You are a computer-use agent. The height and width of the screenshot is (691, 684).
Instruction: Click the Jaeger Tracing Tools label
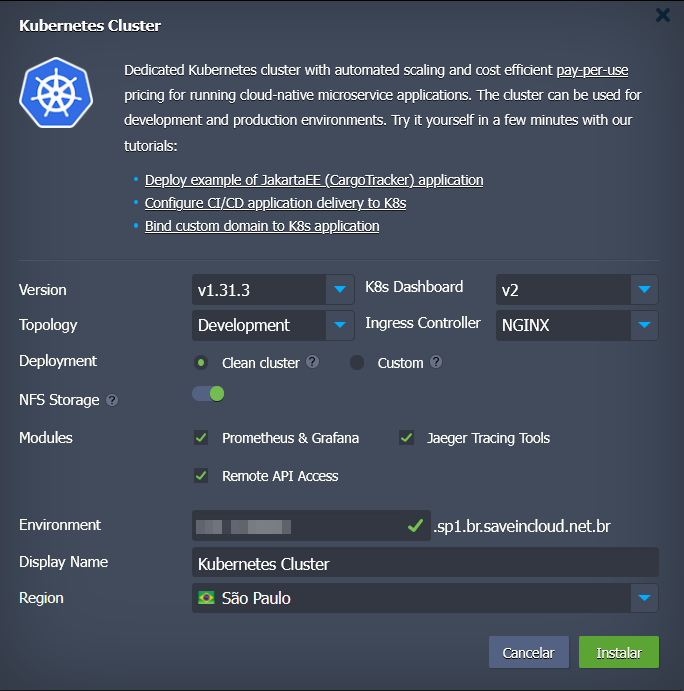coord(488,438)
